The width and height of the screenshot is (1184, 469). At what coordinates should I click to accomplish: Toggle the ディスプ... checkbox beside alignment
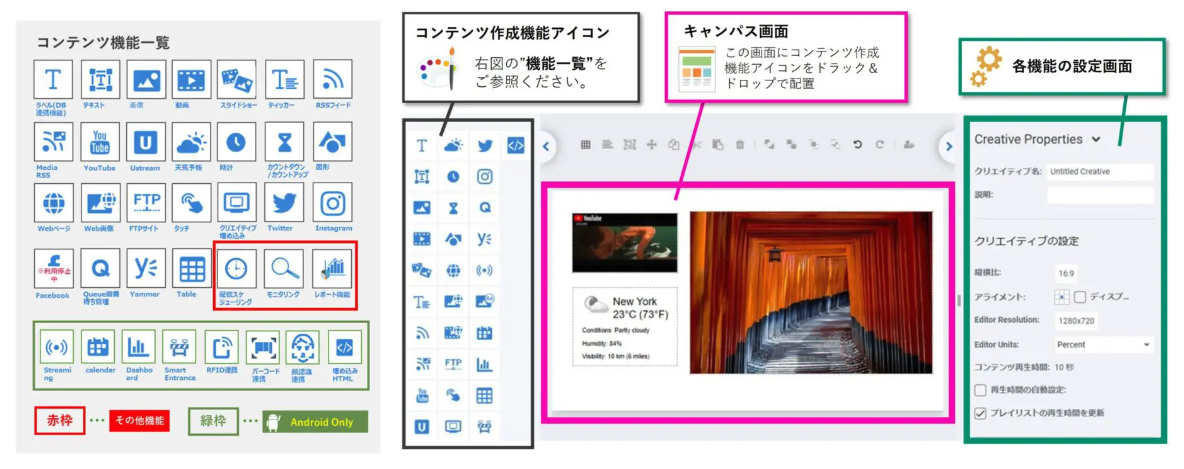pos(1080,297)
